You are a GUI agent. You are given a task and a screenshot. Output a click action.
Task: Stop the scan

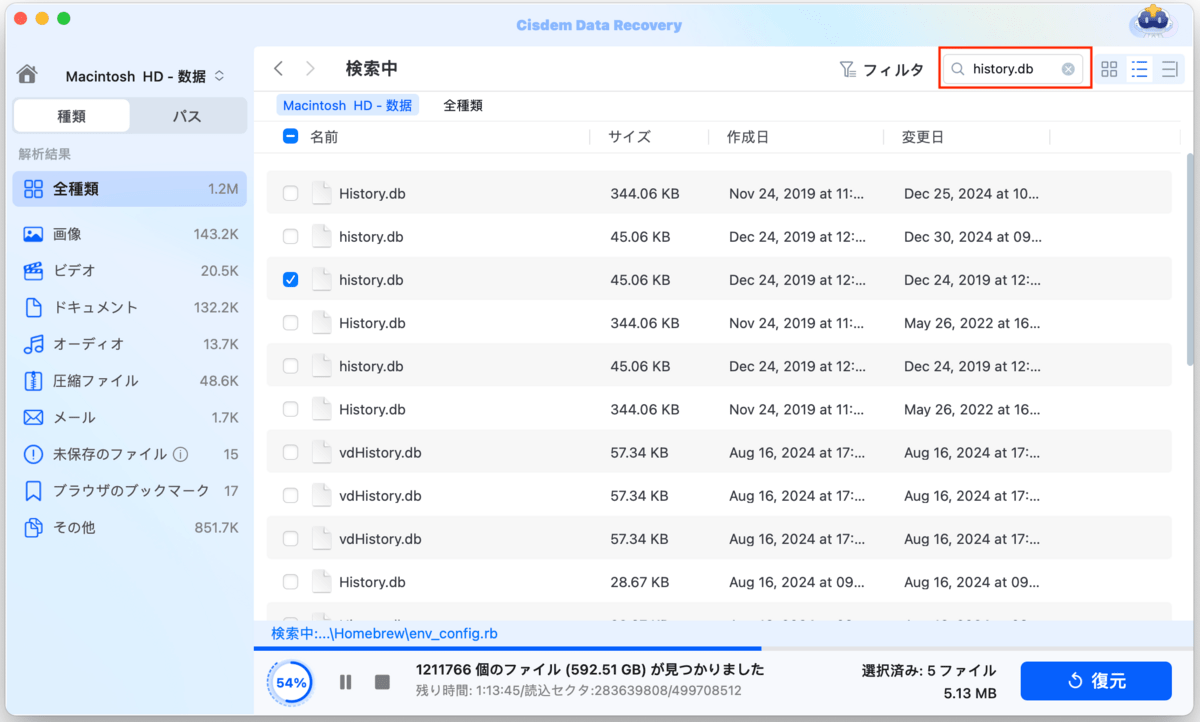tap(382, 682)
